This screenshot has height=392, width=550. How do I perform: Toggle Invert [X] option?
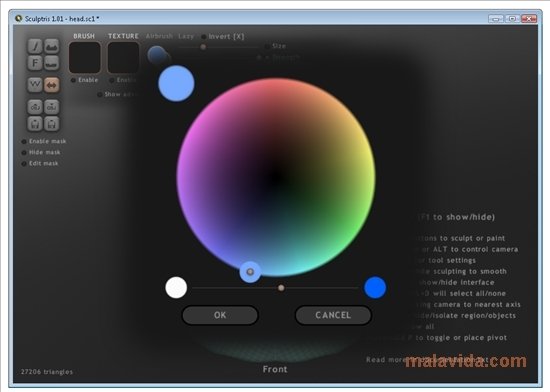223,36
